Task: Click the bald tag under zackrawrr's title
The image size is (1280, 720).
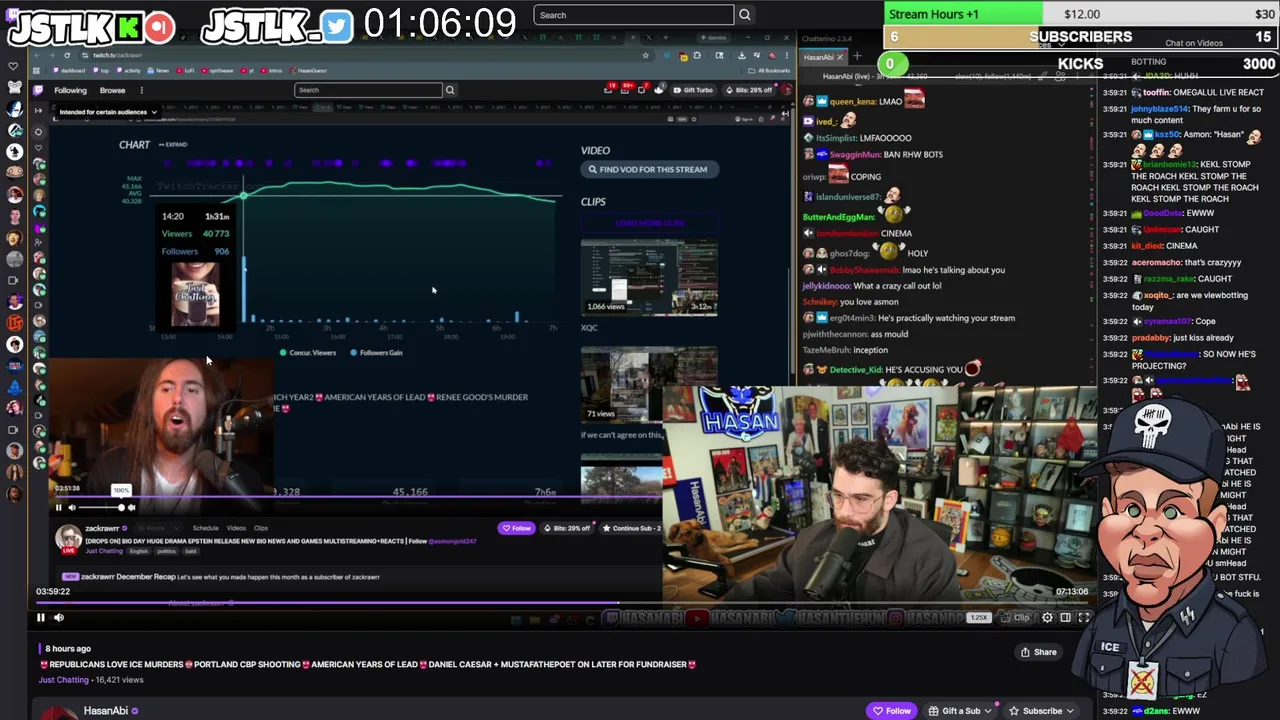Action: point(191,551)
